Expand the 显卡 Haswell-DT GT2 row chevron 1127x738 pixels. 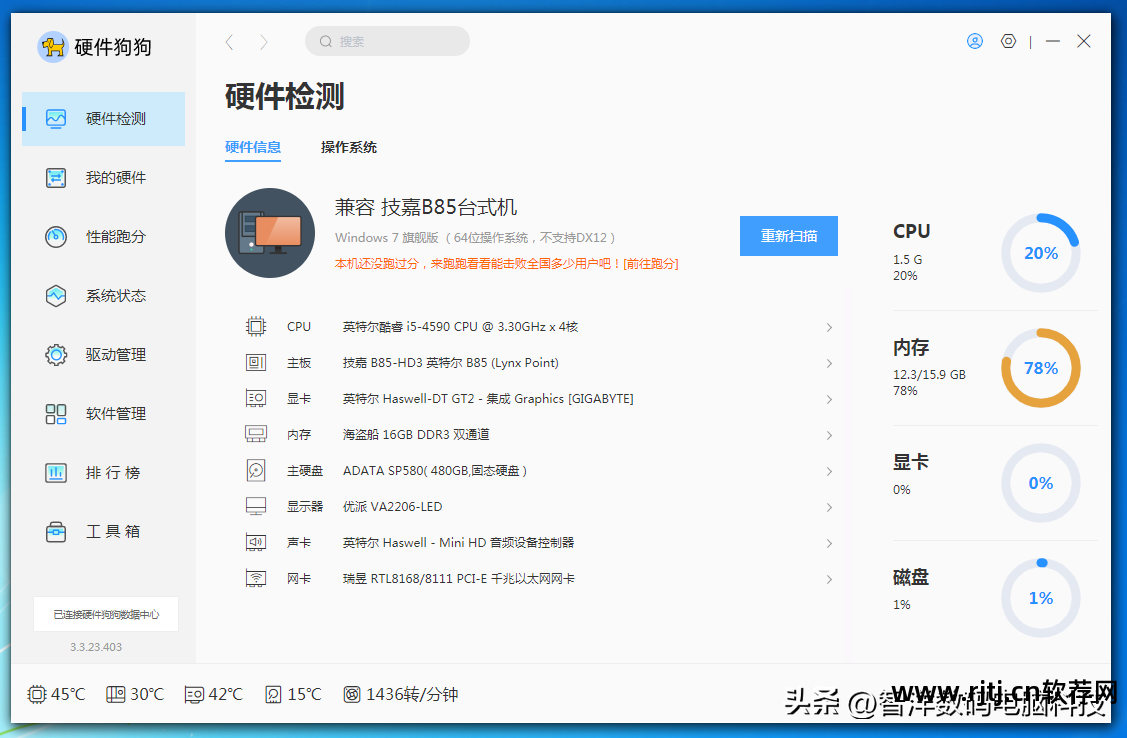click(829, 400)
